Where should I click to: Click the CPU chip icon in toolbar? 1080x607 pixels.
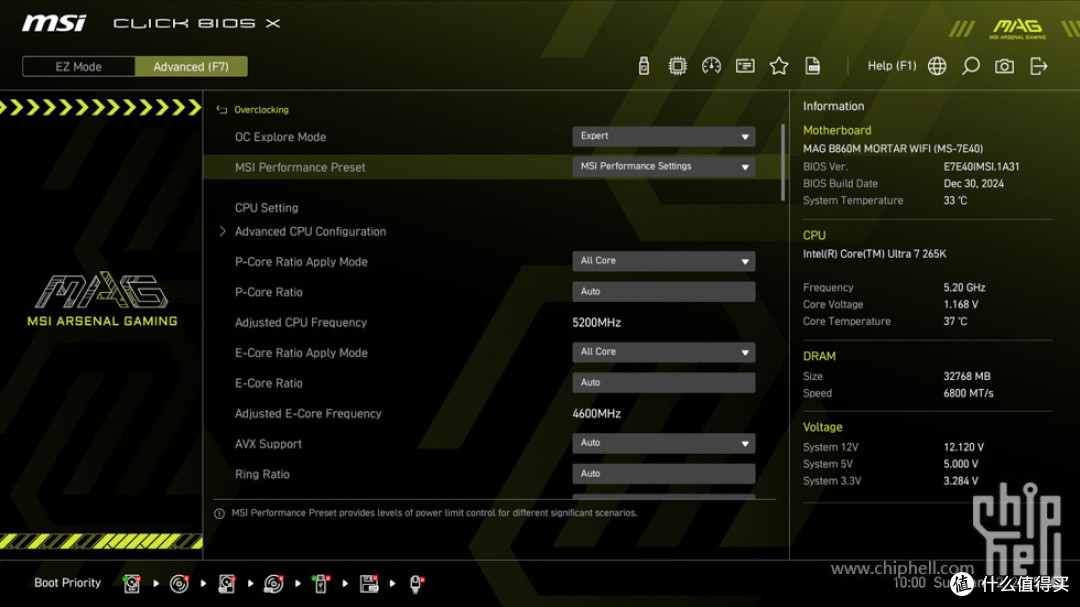[x=677, y=66]
